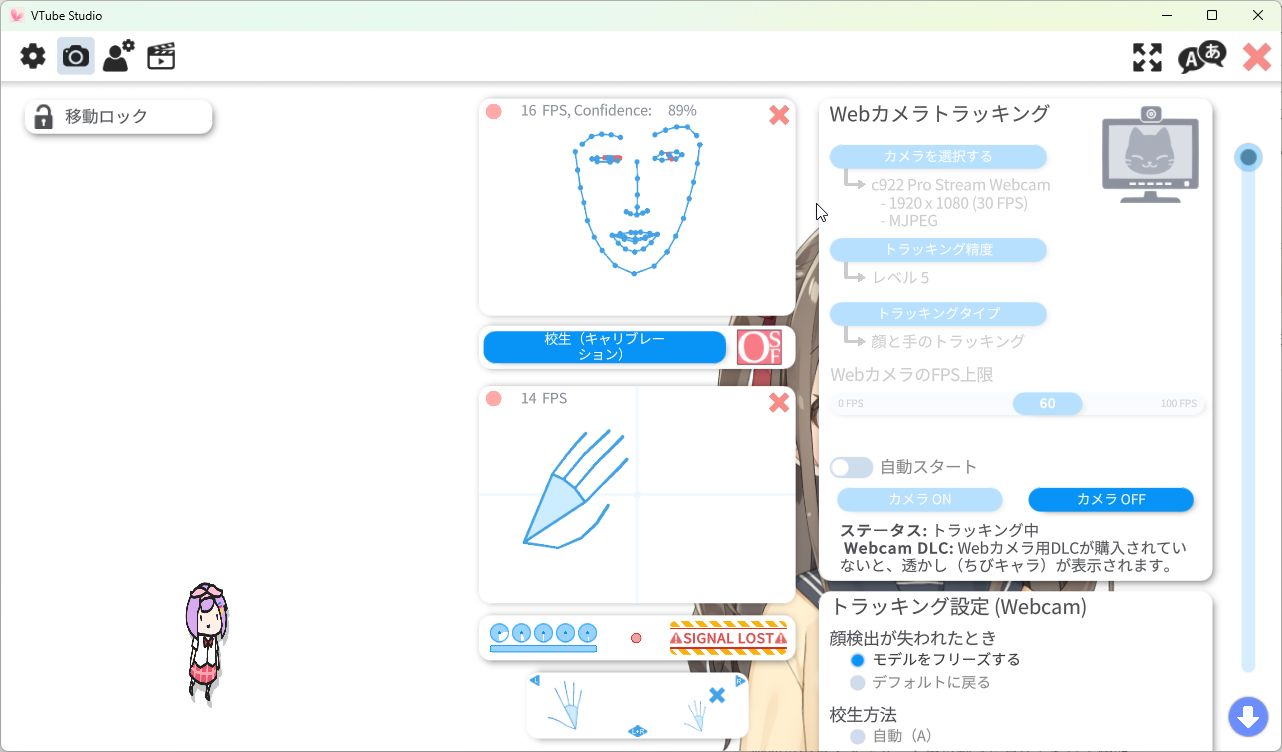Click the blue down-arrow scroll button
Screen dimensions: 1282x752
pyautogui.click(x=1248, y=716)
